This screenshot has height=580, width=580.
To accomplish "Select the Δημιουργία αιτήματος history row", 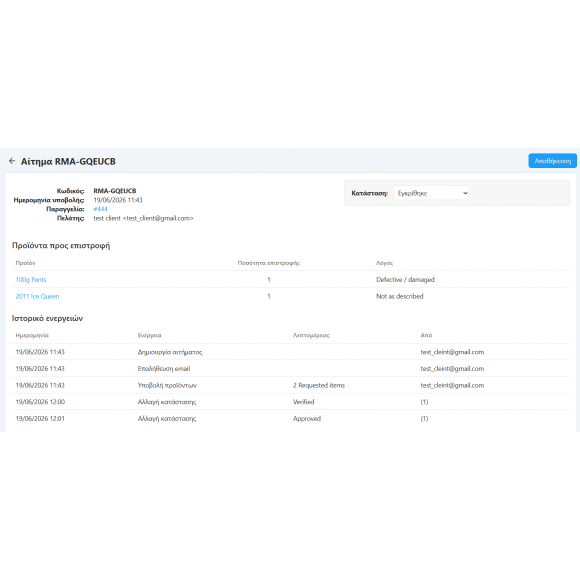I will pyautogui.click(x=291, y=352).
